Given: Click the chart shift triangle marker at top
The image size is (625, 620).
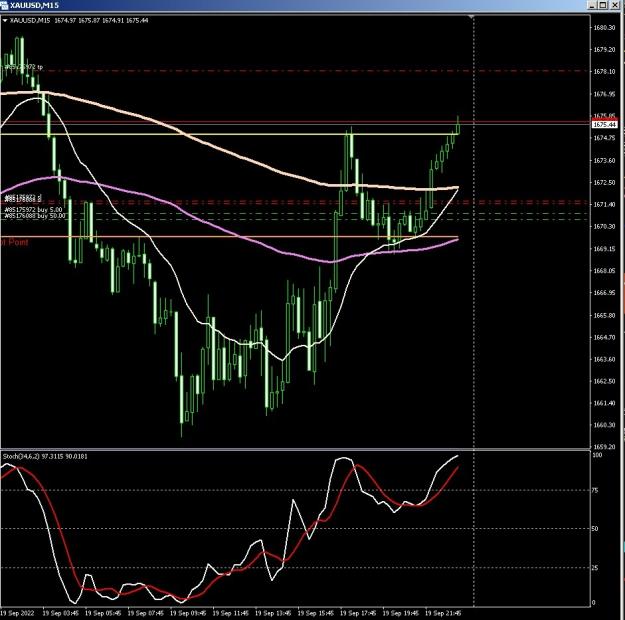Looking at the screenshot, I should tap(472, 17).
